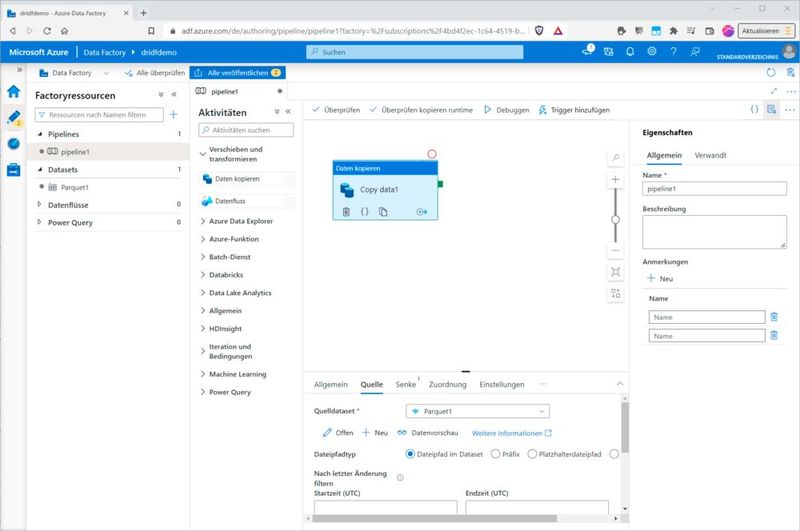Viewport: 800px width, 531px height.
Task: Zoom in on canvas with plus icon
Action: (x=616, y=180)
